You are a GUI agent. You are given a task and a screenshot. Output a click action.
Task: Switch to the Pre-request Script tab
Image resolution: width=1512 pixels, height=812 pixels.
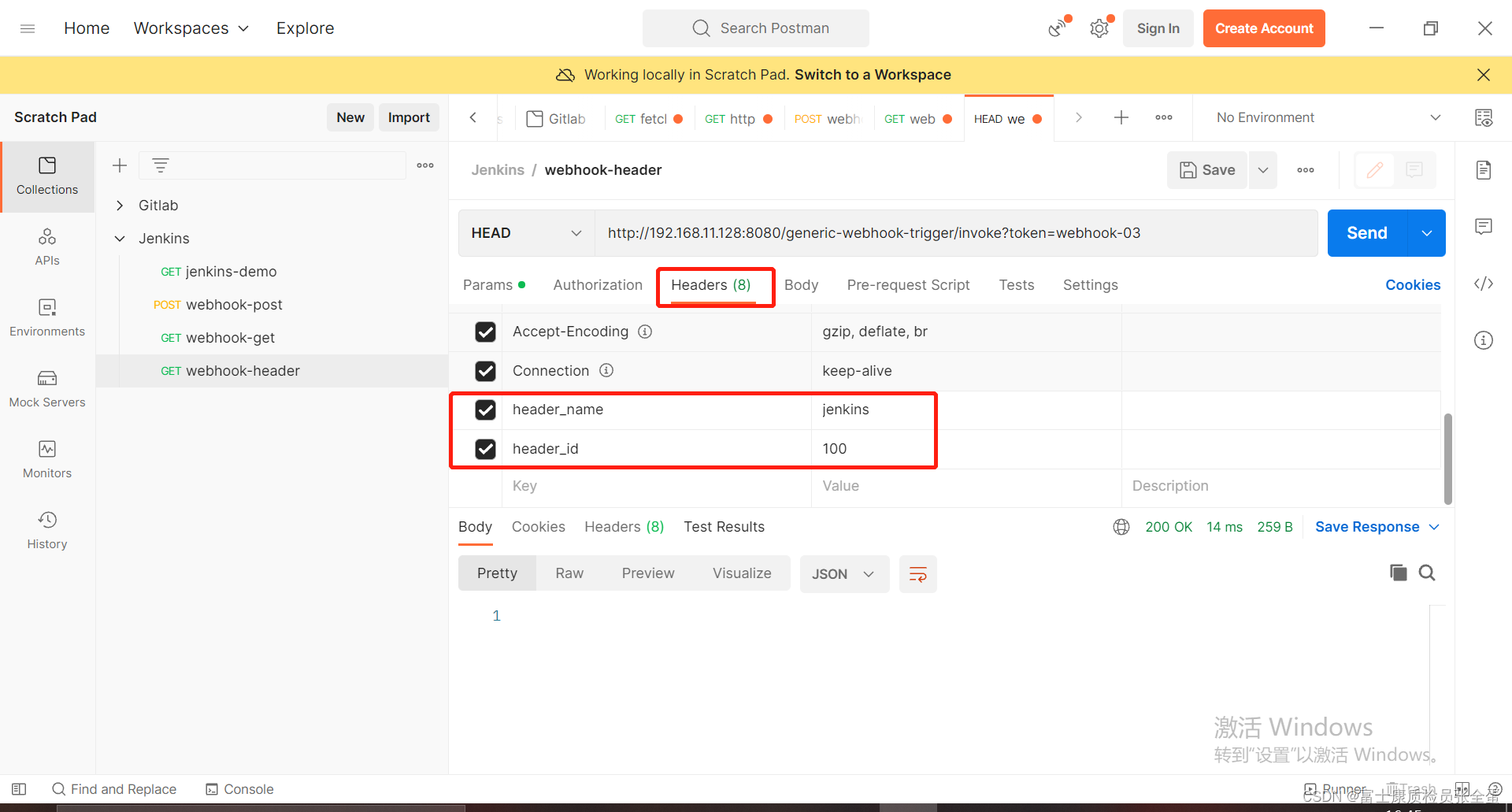(908, 285)
